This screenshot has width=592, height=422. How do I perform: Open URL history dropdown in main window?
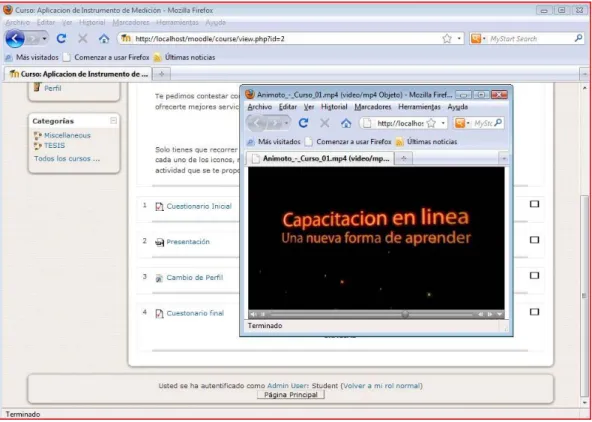pos(459,39)
